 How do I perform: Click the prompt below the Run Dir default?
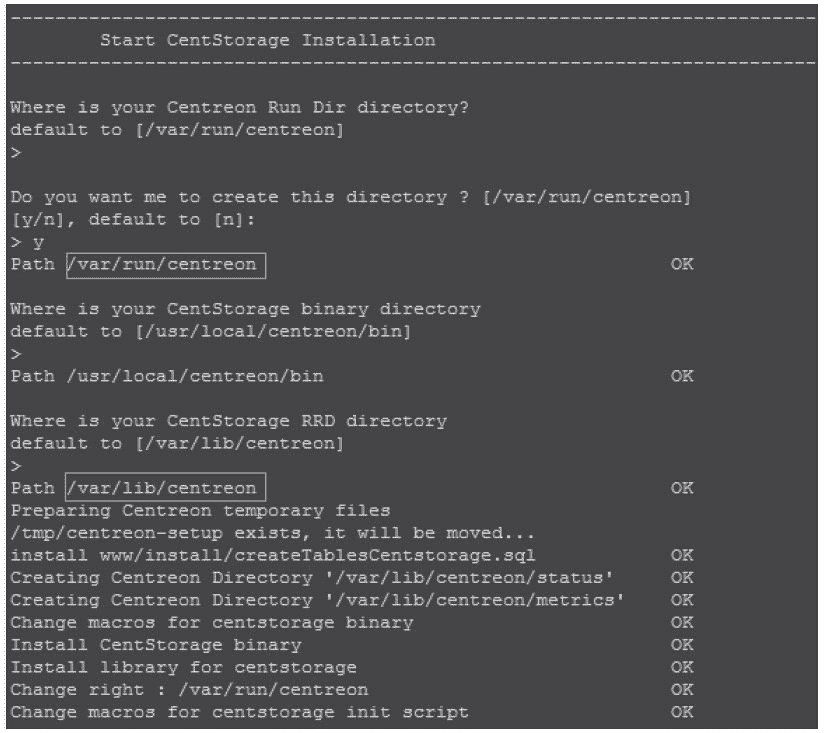15,152
